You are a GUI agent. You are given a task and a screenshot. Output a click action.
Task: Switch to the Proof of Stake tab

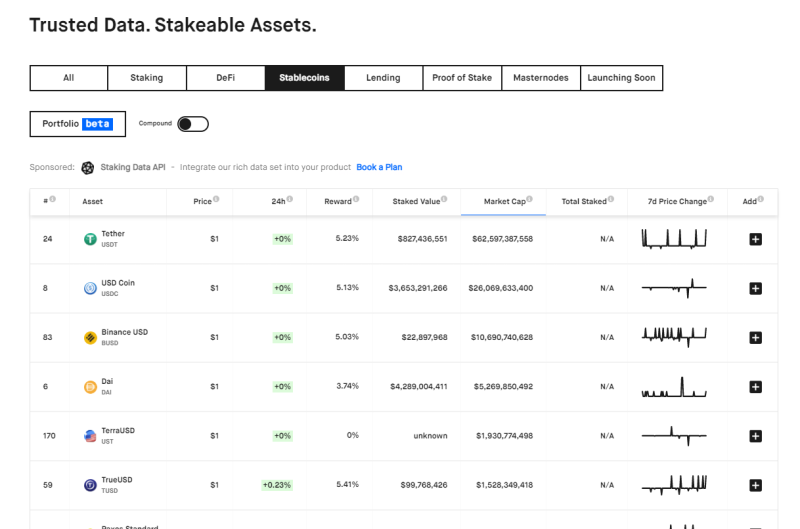click(x=462, y=78)
